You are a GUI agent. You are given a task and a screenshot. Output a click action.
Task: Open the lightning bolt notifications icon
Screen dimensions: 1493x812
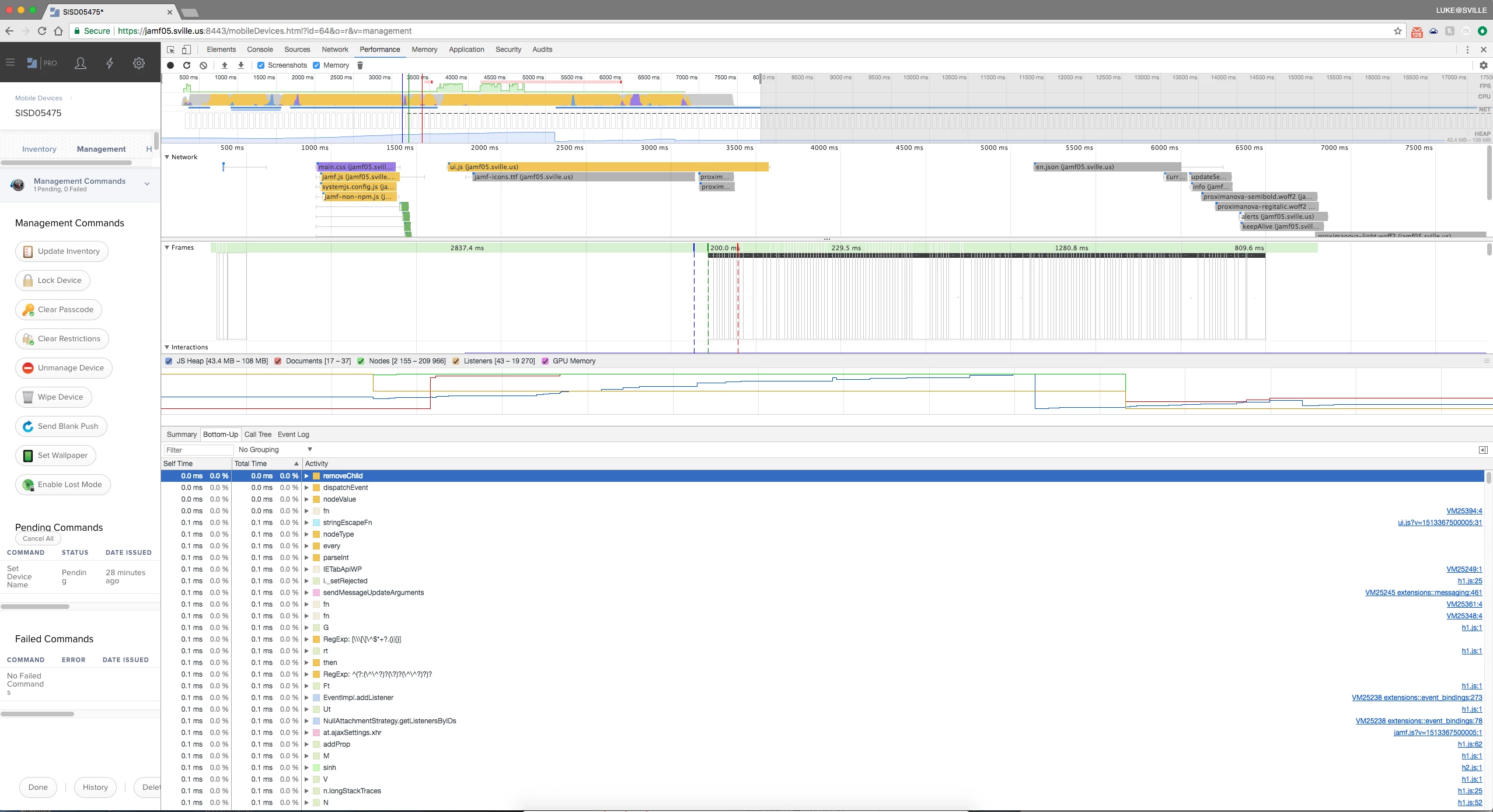pos(110,63)
